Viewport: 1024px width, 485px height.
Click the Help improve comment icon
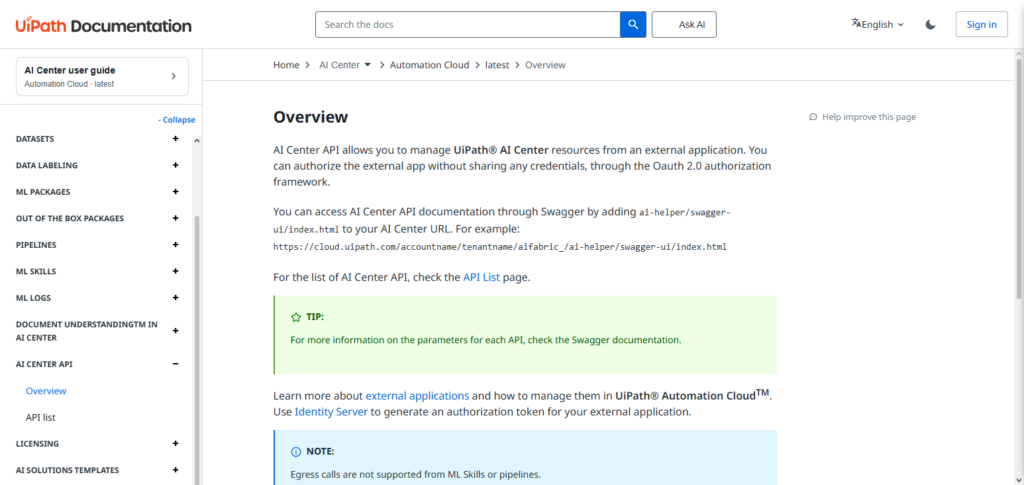pyautogui.click(x=813, y=117)
